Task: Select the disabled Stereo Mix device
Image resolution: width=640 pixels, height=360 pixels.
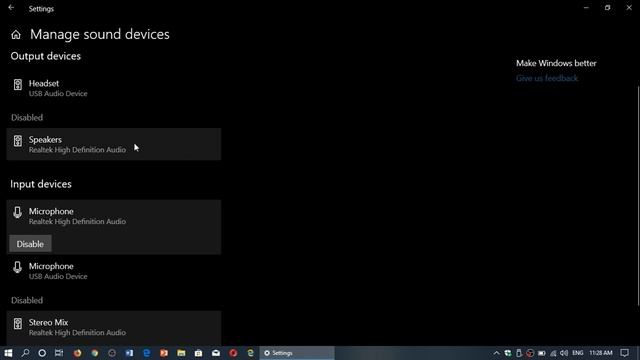Action: coord(114,327)
